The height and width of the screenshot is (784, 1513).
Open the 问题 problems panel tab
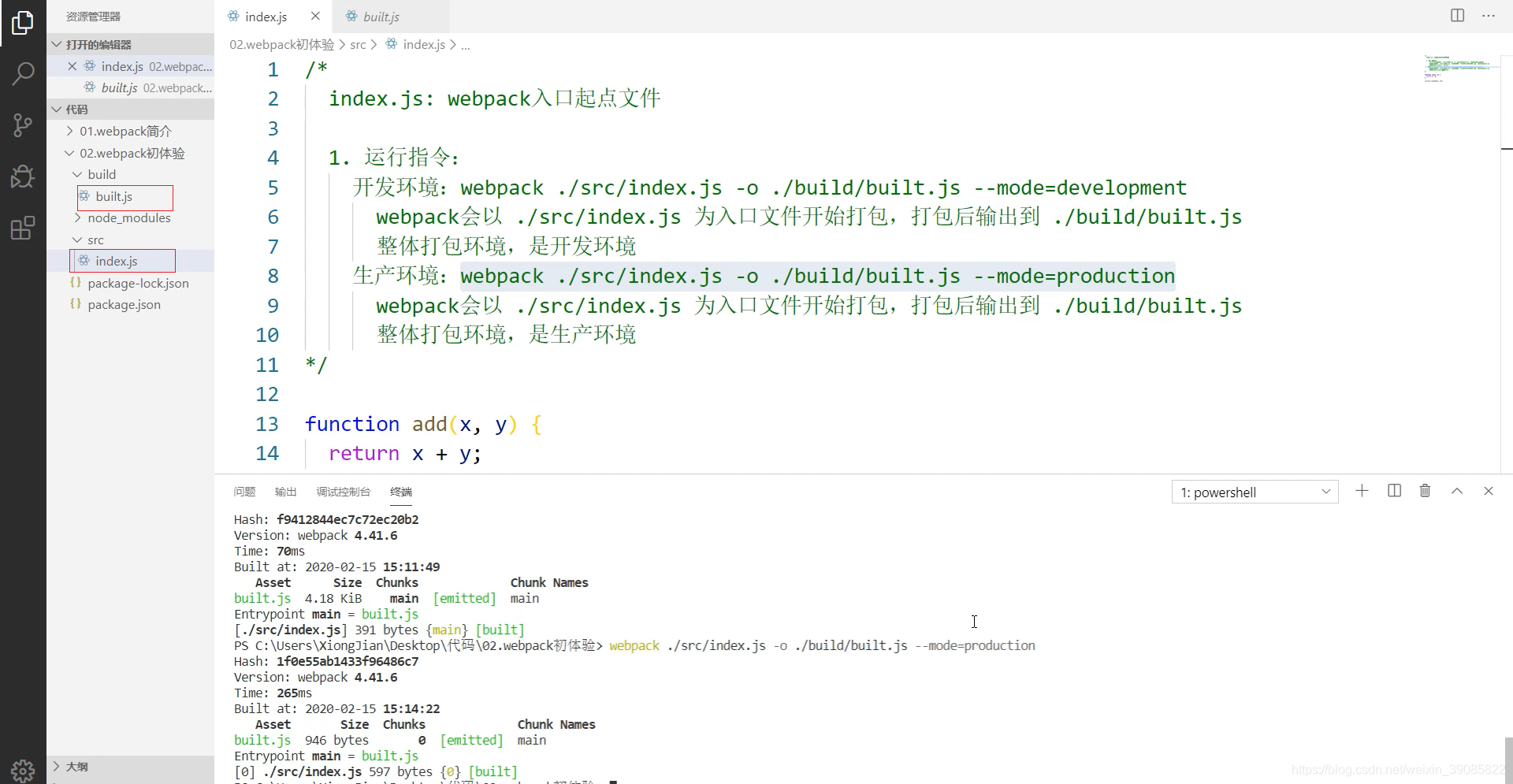(x=244, y=492)
